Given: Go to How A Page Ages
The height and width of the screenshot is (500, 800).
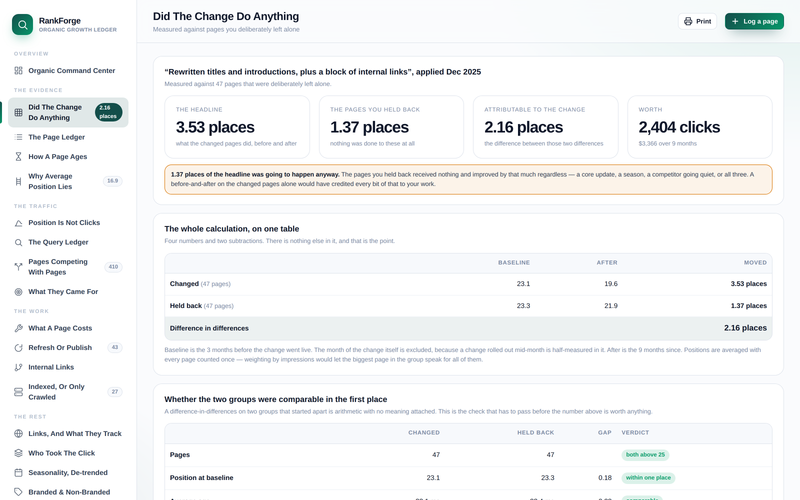Looking at the screenshot, I should click(68, 157).
